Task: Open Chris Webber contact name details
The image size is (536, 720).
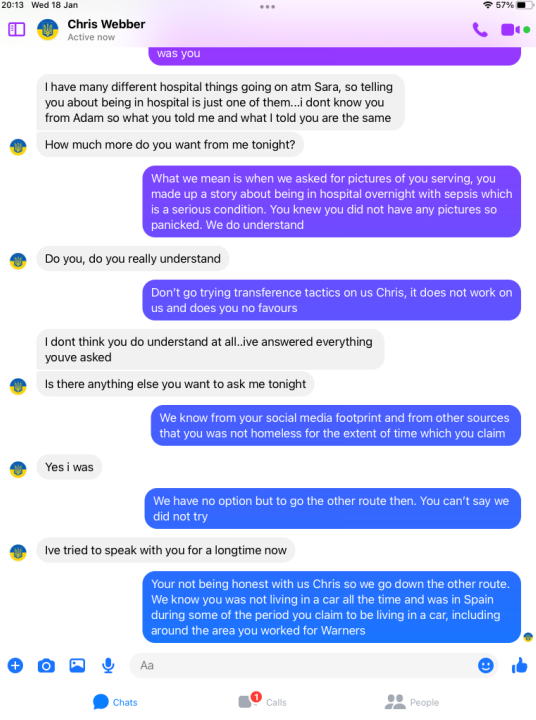Action: (106, 24)
